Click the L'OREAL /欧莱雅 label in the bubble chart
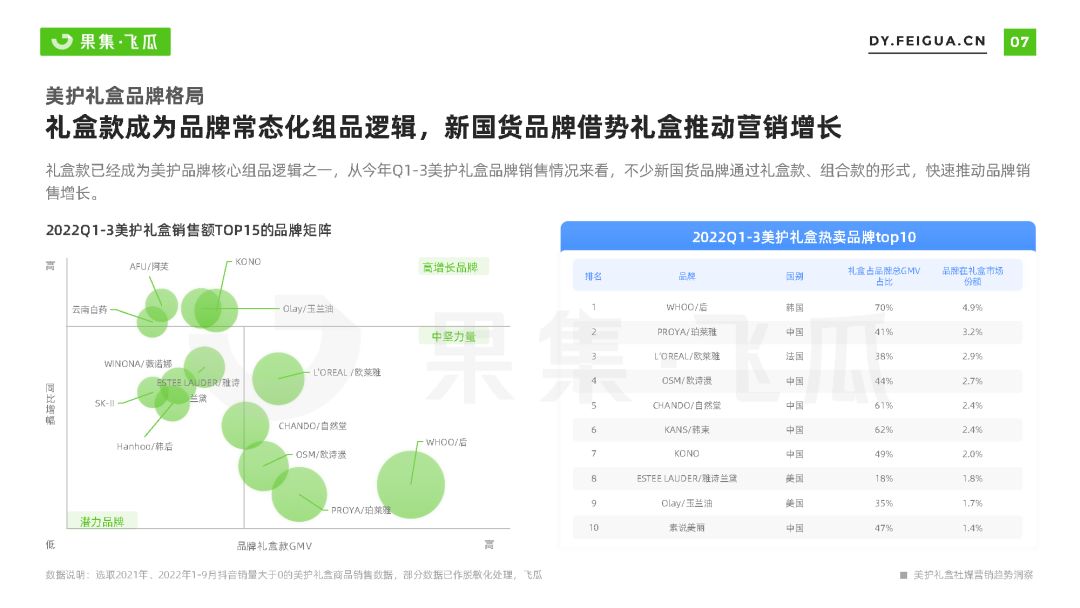Image resolution: width=1080 pixels, height=608 pixels. tap(347, 373)
